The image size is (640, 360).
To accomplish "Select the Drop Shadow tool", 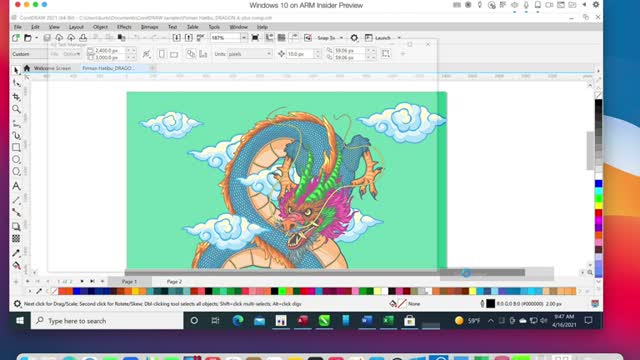I will (16, 227).
